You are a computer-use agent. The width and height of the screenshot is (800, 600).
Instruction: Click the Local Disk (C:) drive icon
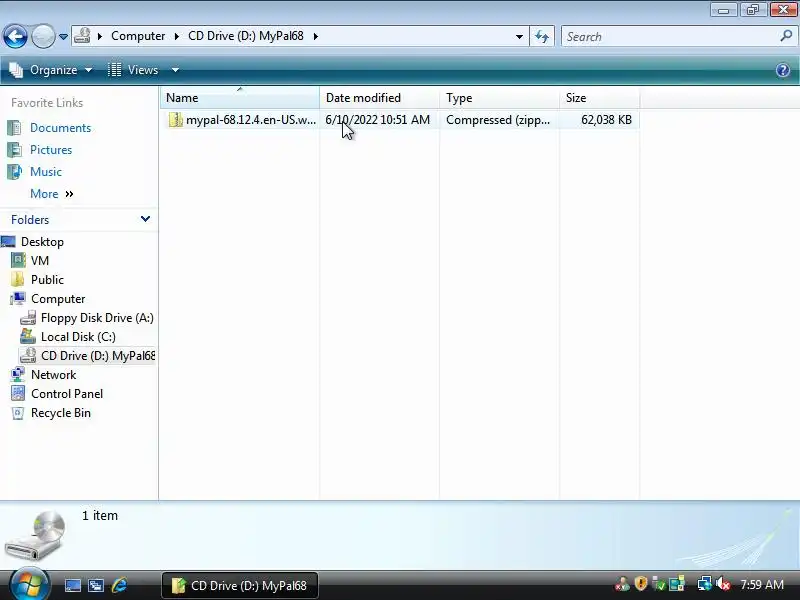pyautogui.click(x=28, y=337)
